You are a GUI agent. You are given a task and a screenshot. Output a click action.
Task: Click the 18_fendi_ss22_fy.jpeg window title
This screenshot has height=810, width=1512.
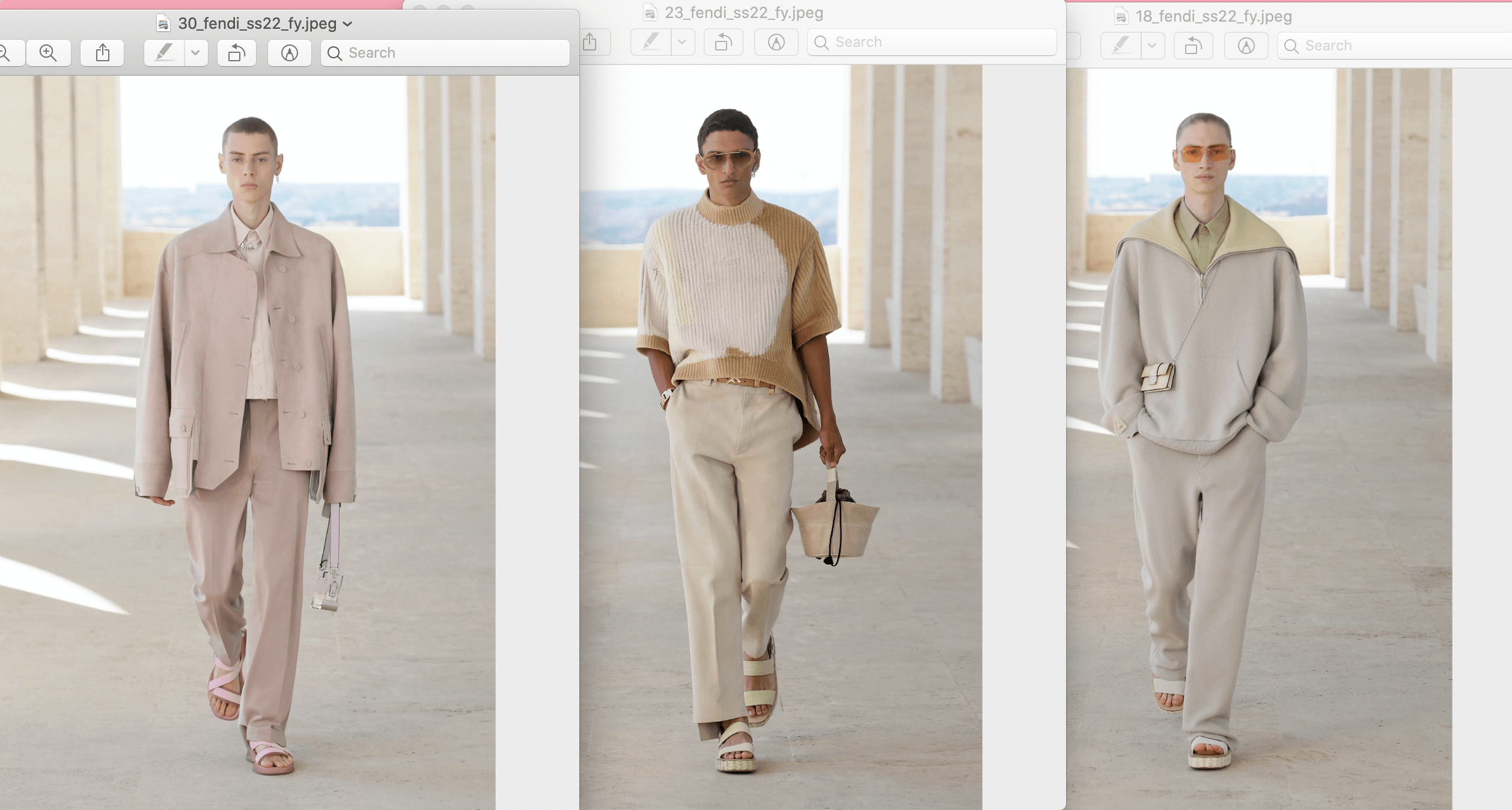[x=1214, y=17]
